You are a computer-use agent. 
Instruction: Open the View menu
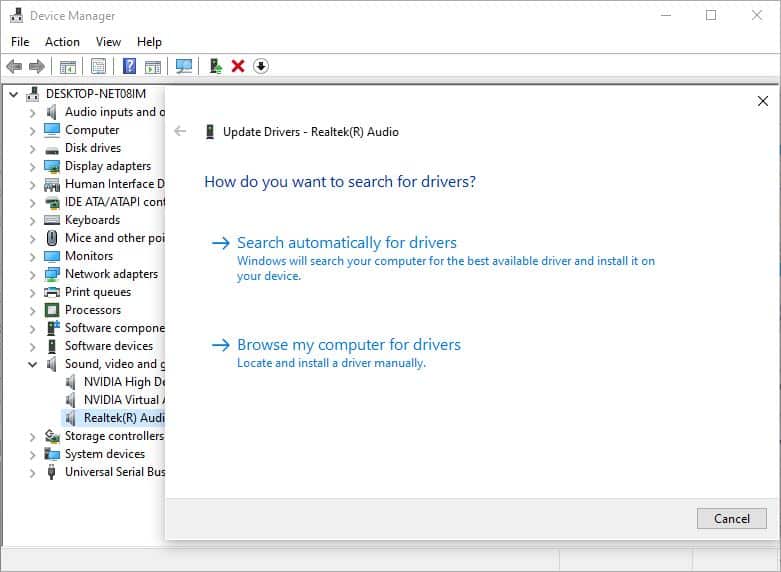click(x=108, y=42)
